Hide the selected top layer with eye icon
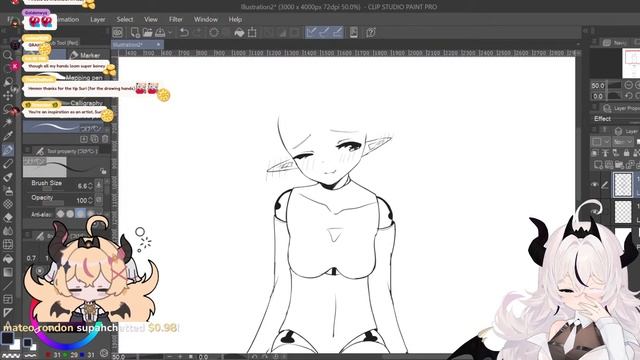This screenshot has width=640, height=360. click(x=595, y=185)
